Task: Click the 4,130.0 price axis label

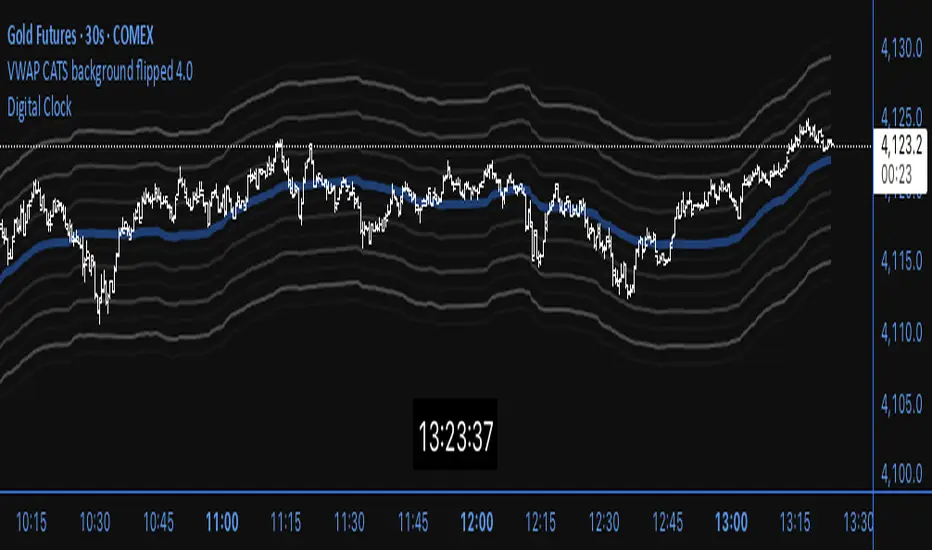Action: (x=902, y=48)
